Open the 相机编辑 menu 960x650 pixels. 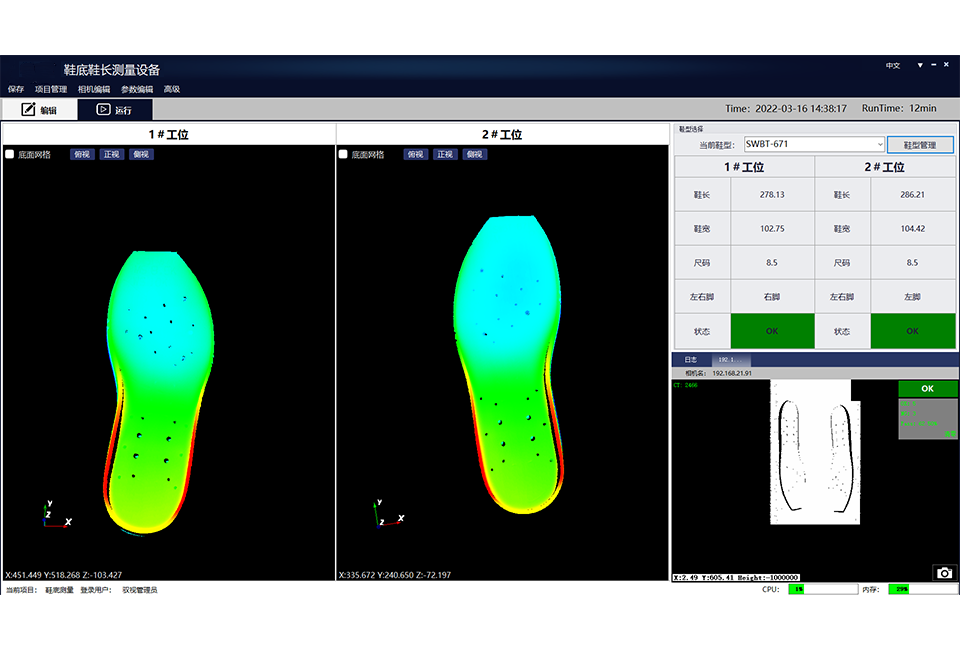[94, 89]
